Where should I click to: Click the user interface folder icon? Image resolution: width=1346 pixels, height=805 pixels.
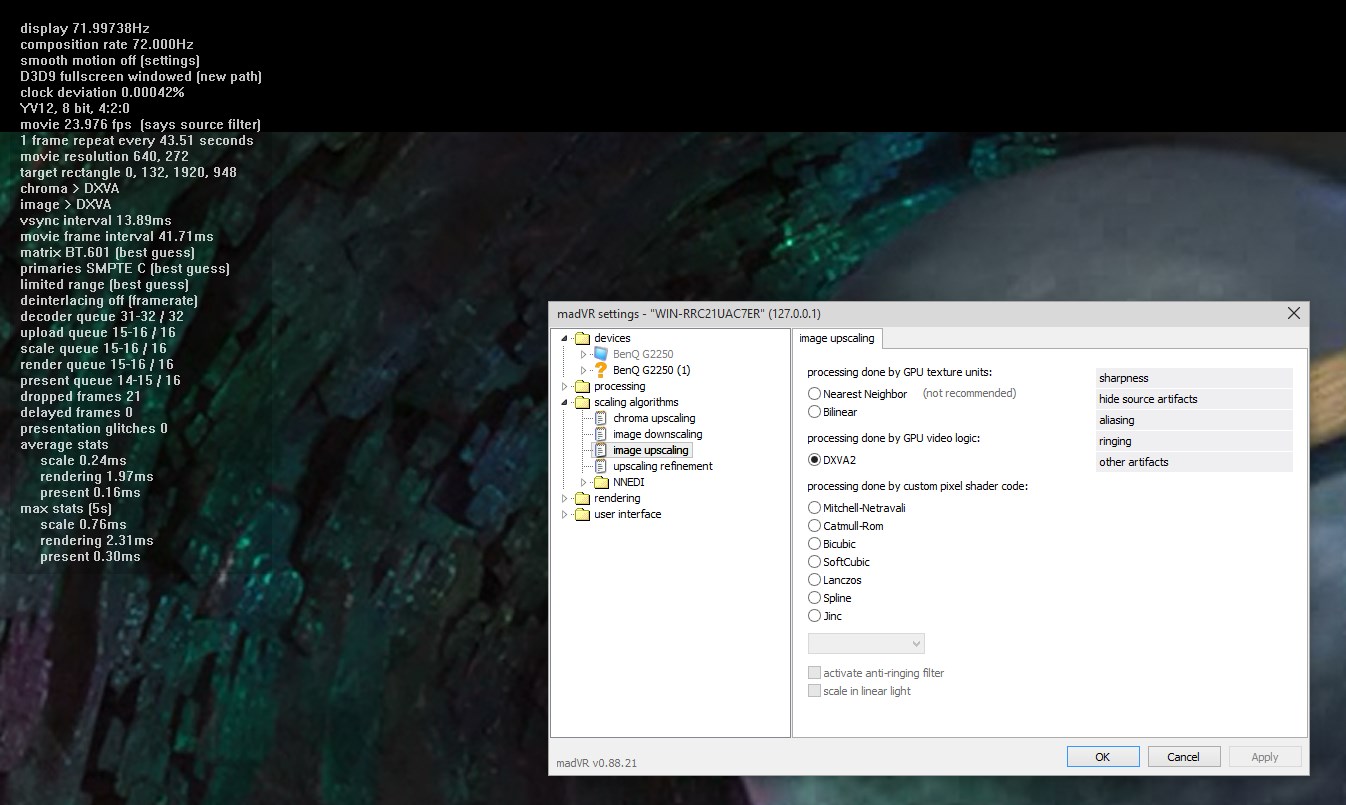582,514
